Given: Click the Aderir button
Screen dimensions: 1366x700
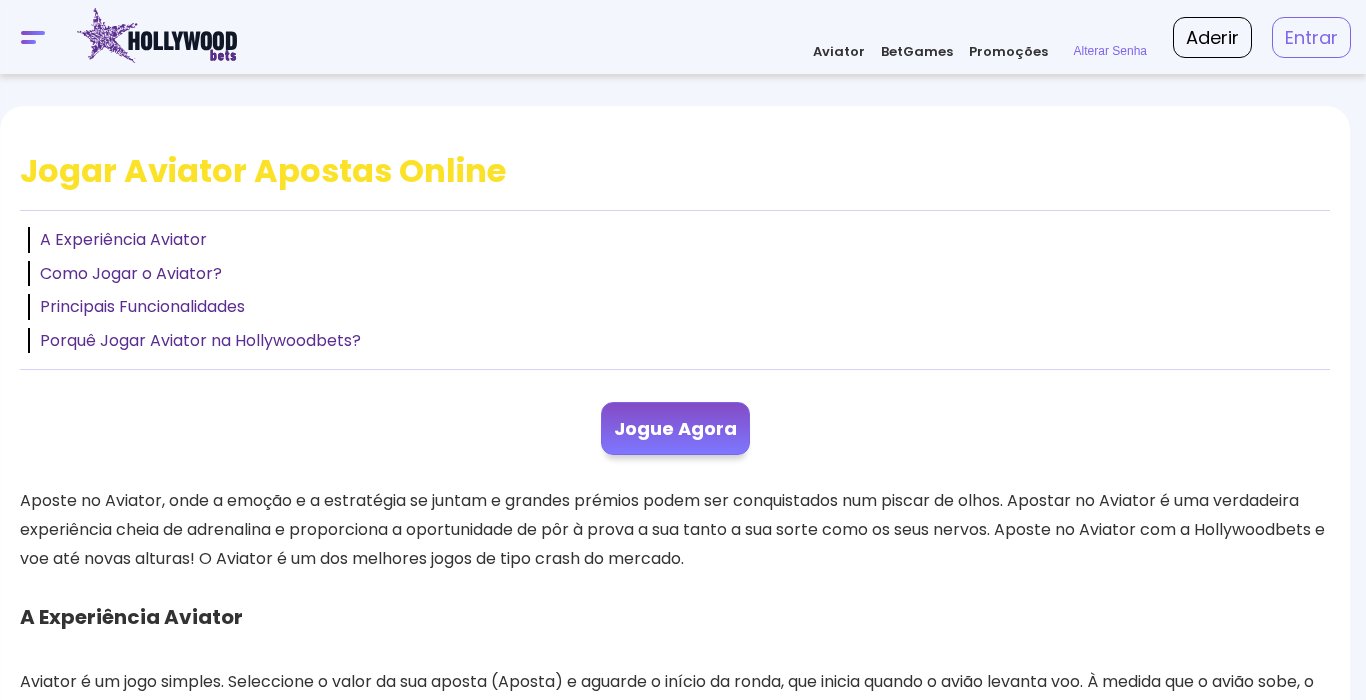Looking at the screenshot, I should click(x=1212, y=38).
